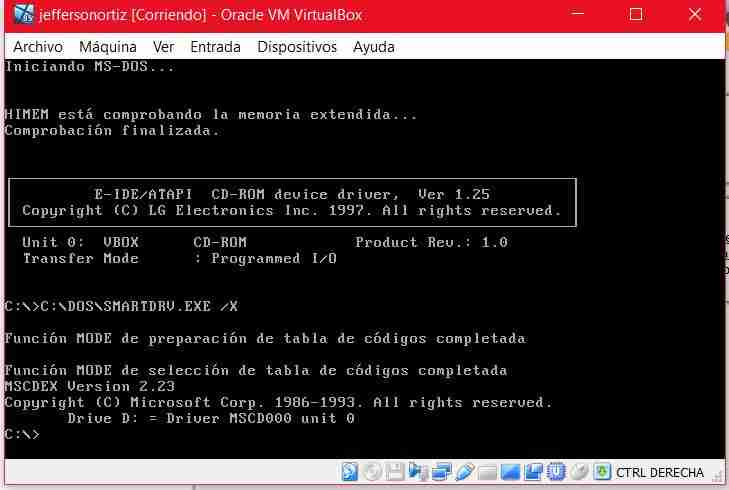Click the hard disk activity status icon
This screenshot has width=729, height=490.
tap(350, 472)
